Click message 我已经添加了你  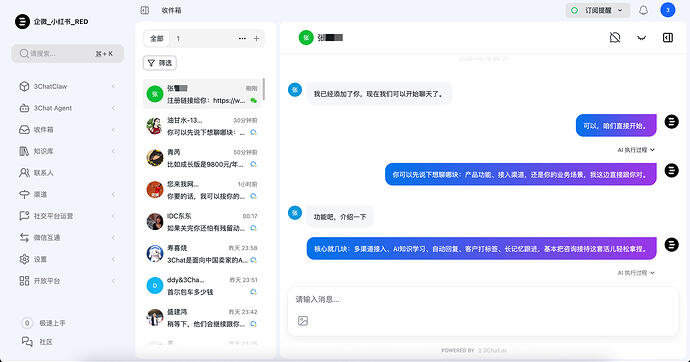coord(379,94)
